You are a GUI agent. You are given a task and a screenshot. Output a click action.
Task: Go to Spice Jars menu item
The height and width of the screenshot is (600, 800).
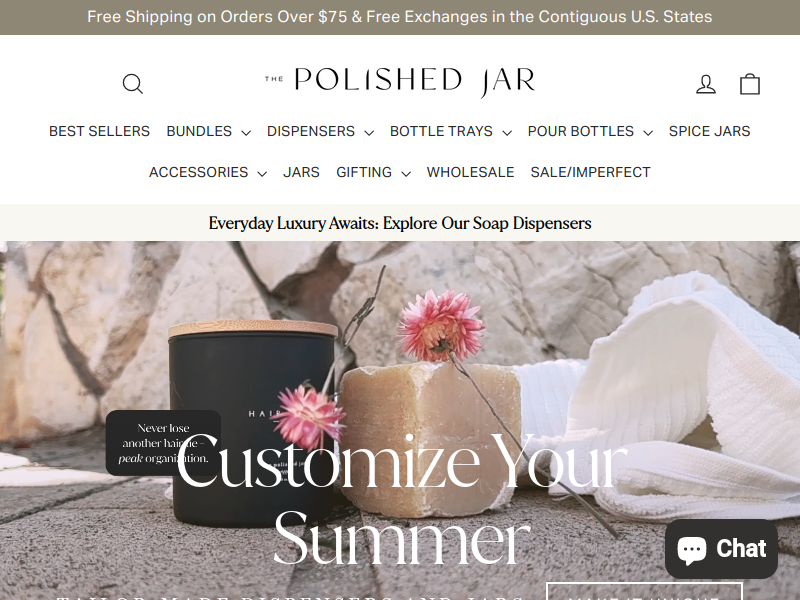[x=709, y=132]
